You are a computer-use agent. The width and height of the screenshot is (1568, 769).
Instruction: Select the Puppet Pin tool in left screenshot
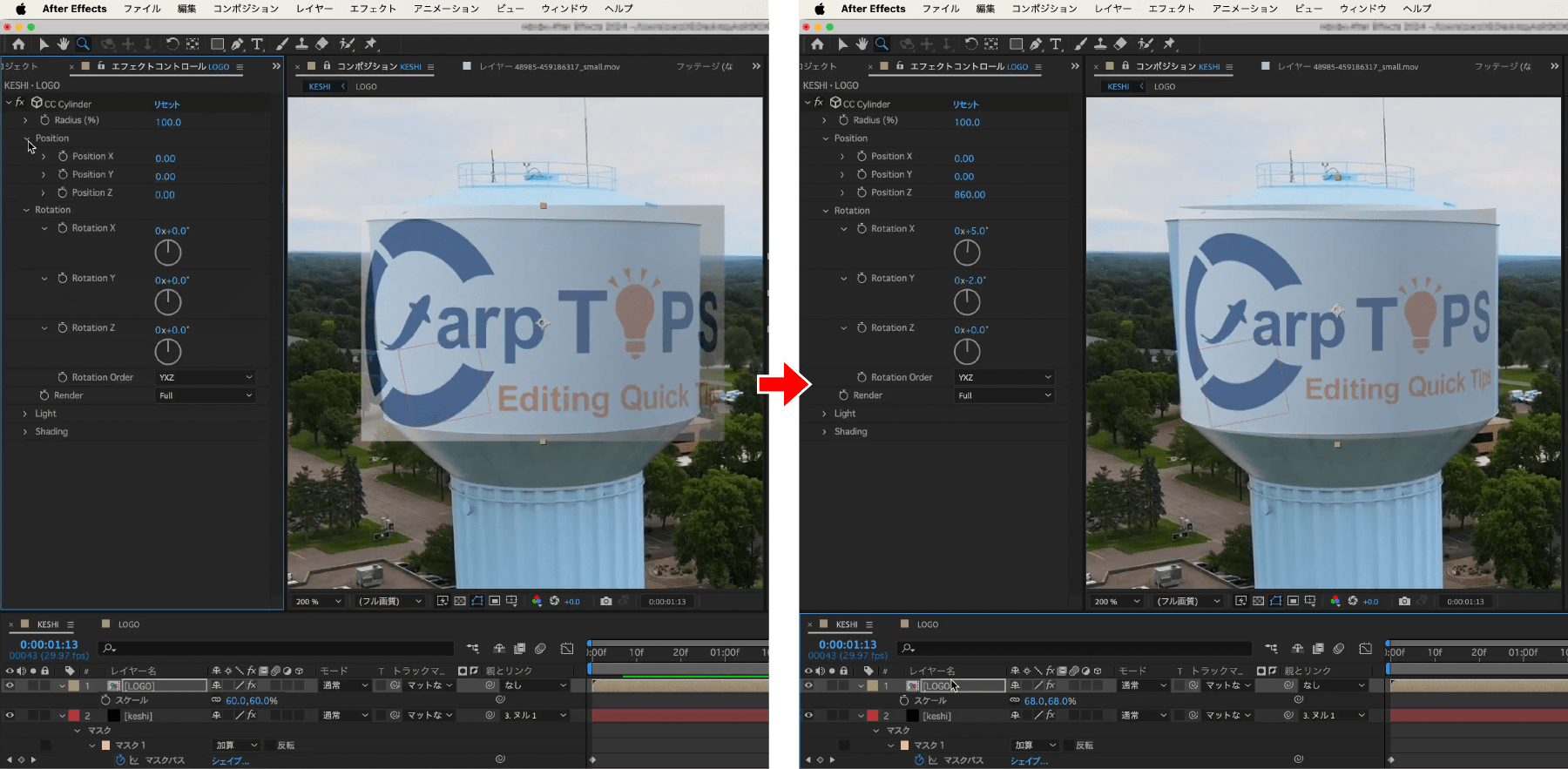[371, 44]
